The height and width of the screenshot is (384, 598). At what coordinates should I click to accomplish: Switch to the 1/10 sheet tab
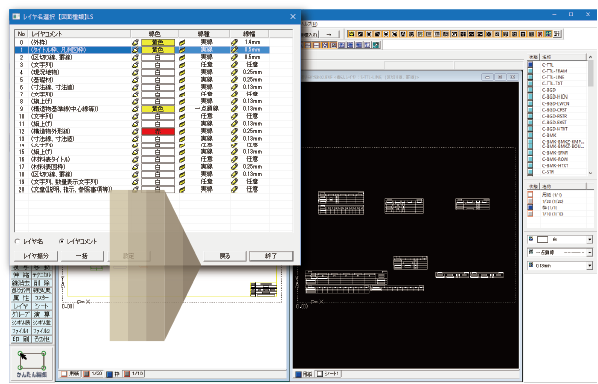coord(134,374)
